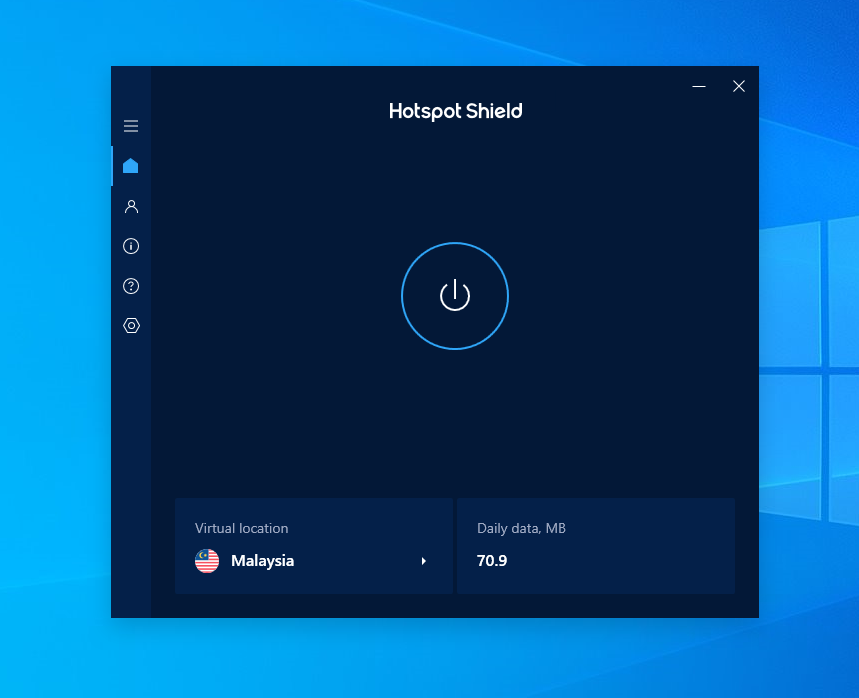This screenshot has height=698, width=859.
Task: Go to the Home sidebar icon
Action: 131,165
